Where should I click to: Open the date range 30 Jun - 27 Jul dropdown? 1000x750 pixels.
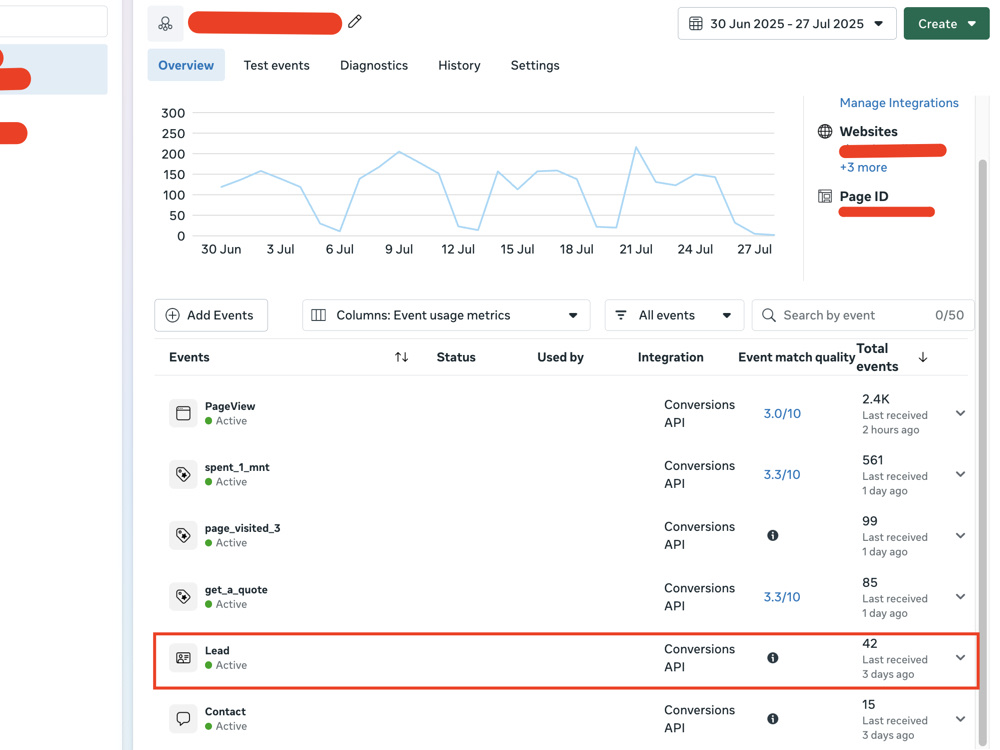pyautogui.click(x=786, y=24)
